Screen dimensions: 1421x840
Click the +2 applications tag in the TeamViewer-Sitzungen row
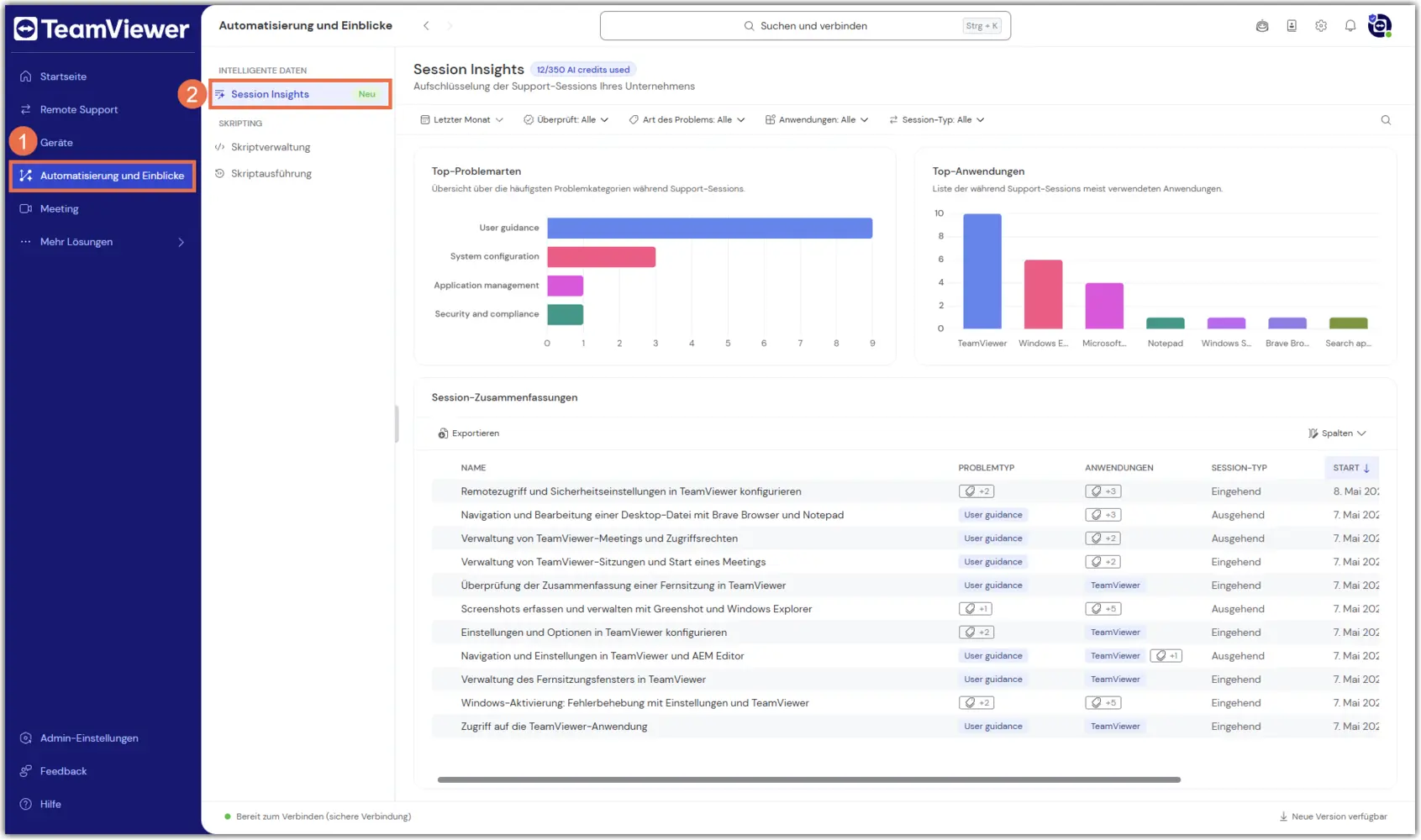(x=1103, y=562)
